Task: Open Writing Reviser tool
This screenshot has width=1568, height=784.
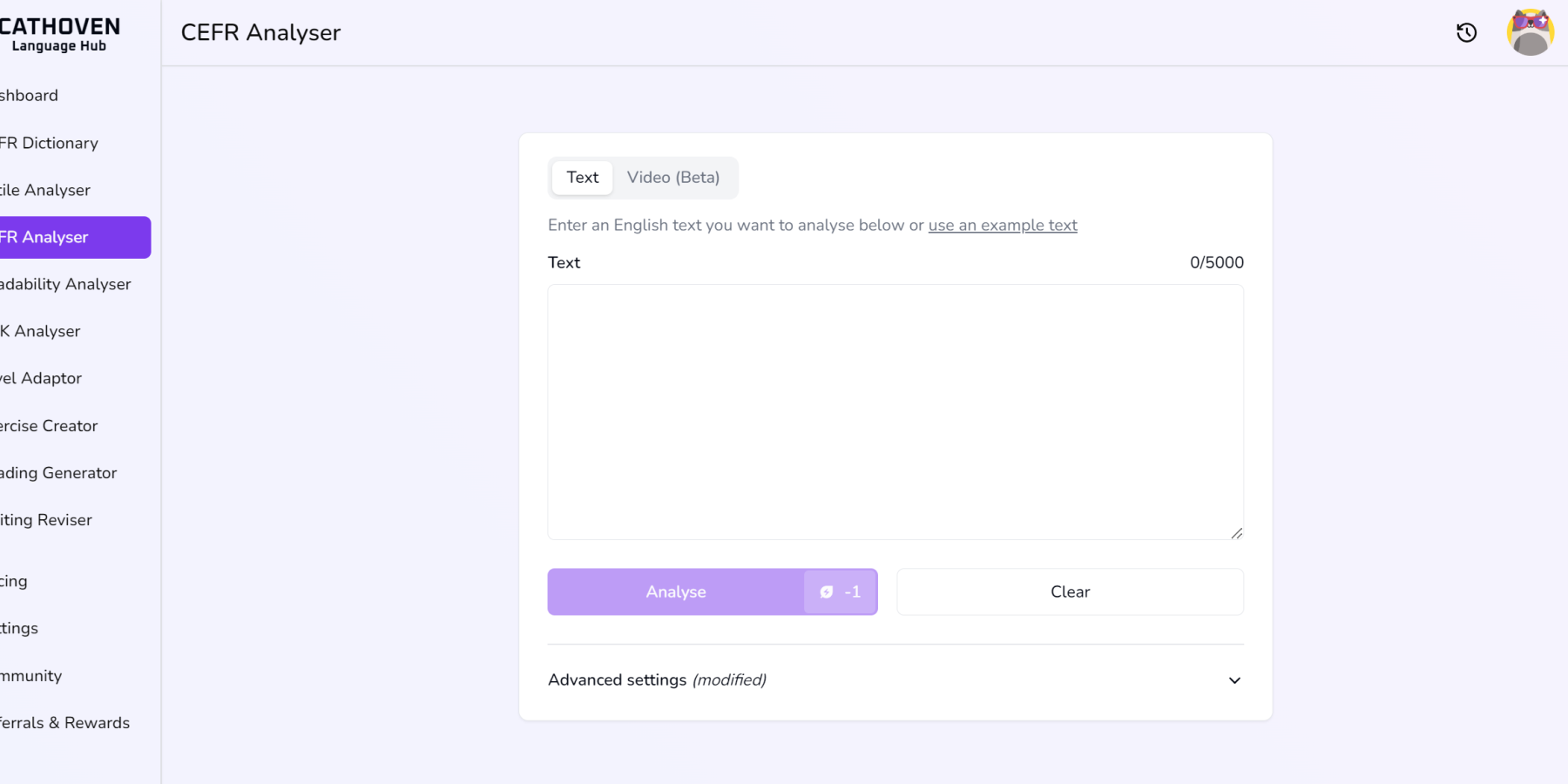Action: coord(47,520)
